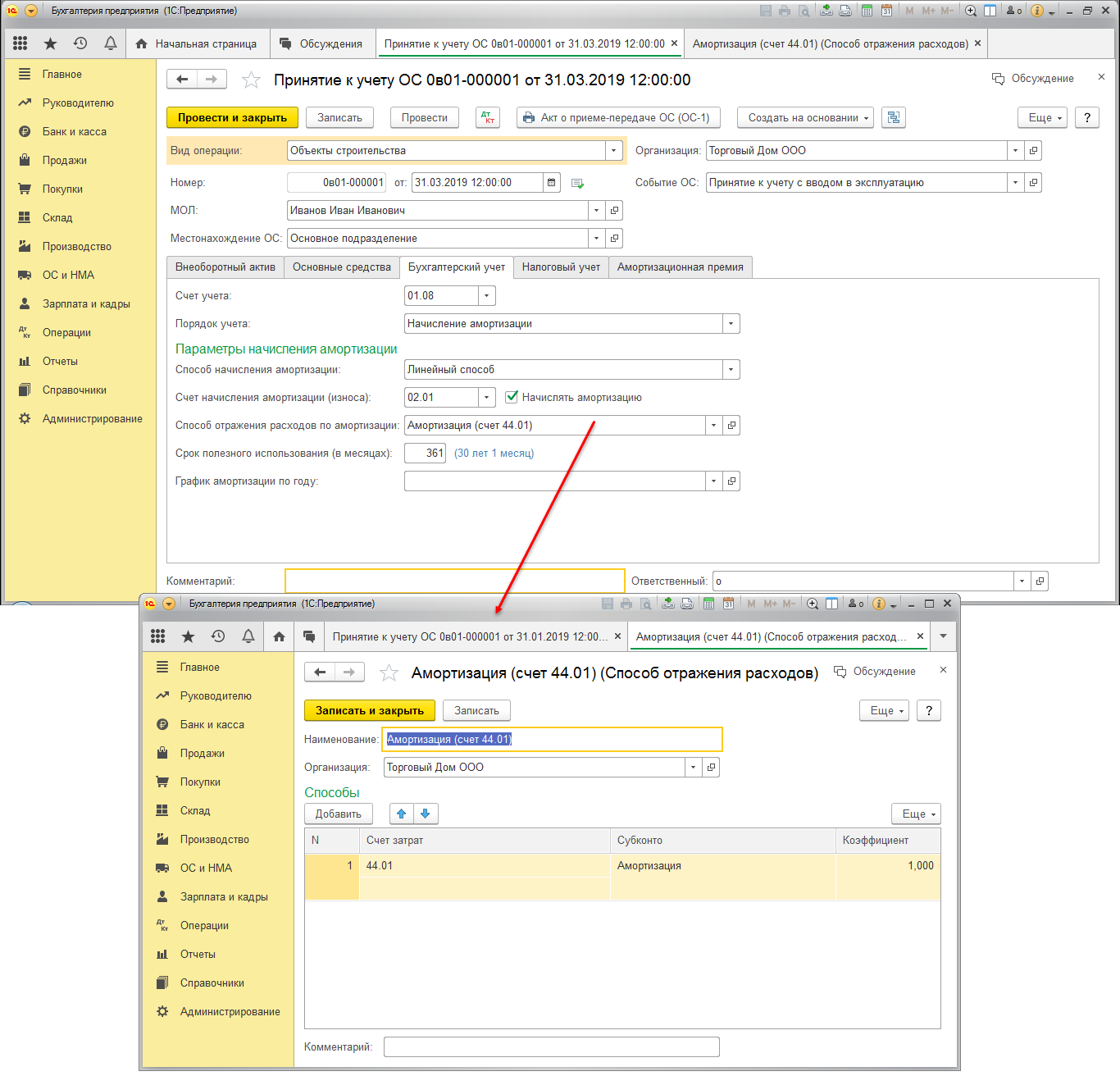Click home icon in bottom window toolbar
The height and width of the screenshot is (1076, 1120).
[279, 636]
